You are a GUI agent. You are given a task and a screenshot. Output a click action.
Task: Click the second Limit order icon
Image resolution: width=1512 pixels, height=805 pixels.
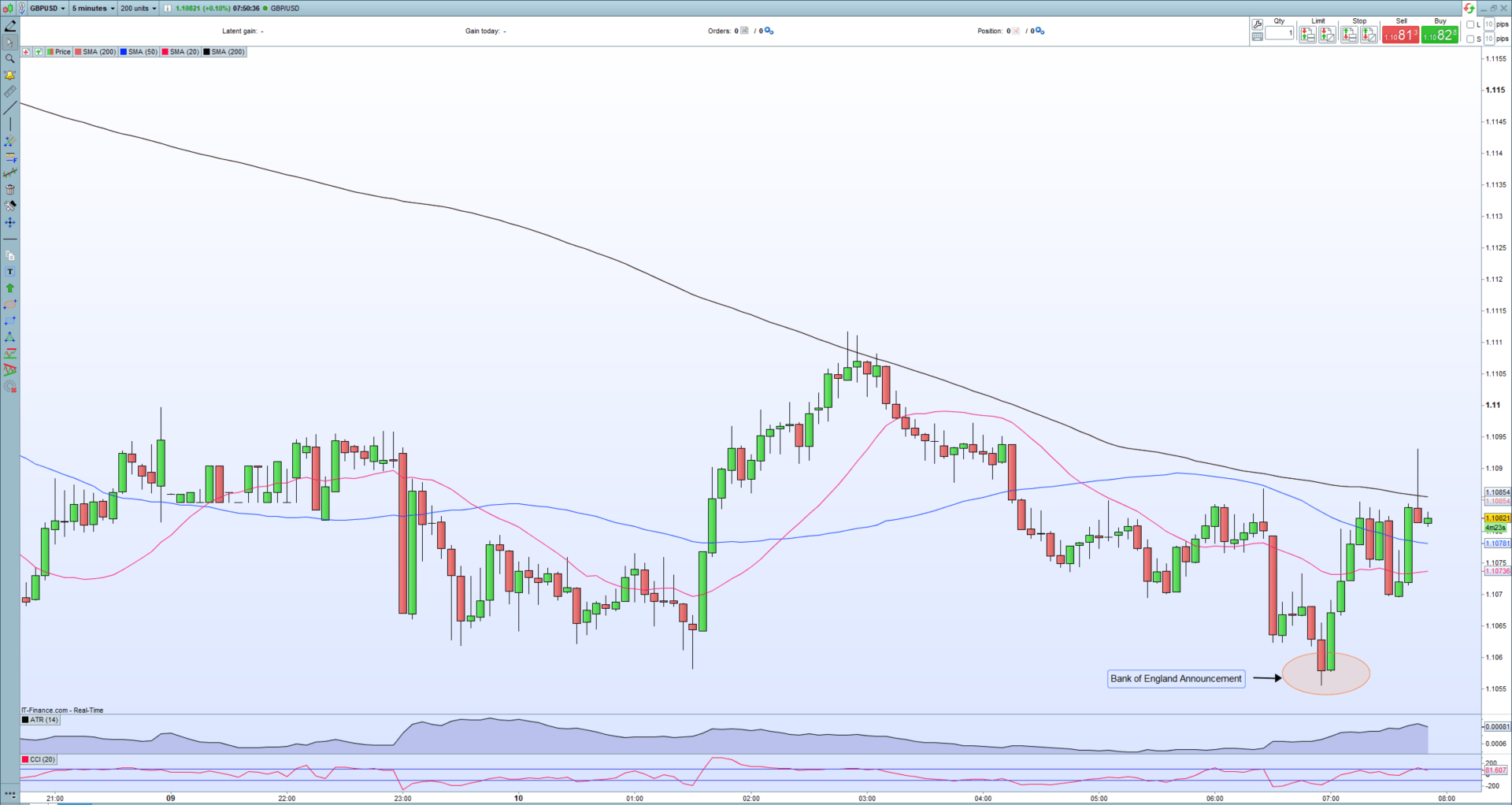pyautogui.click(x=1327, y=35)
